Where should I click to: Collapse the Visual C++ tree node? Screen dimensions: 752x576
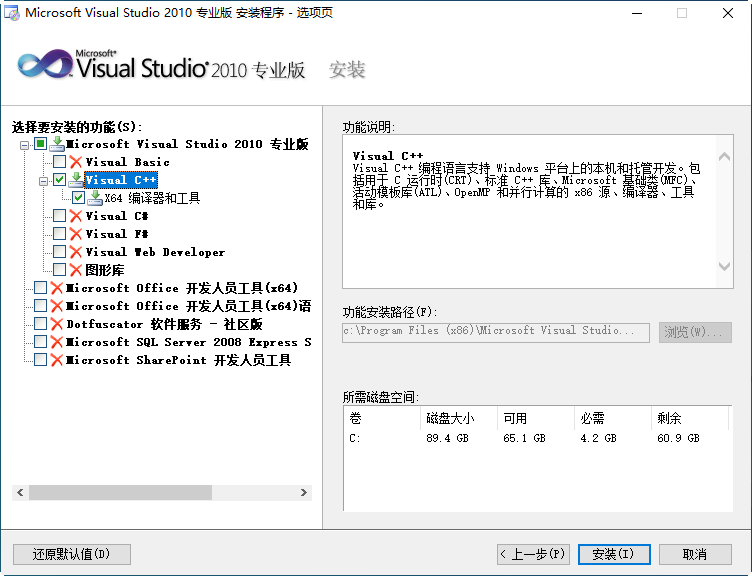(x=43, y=181)
